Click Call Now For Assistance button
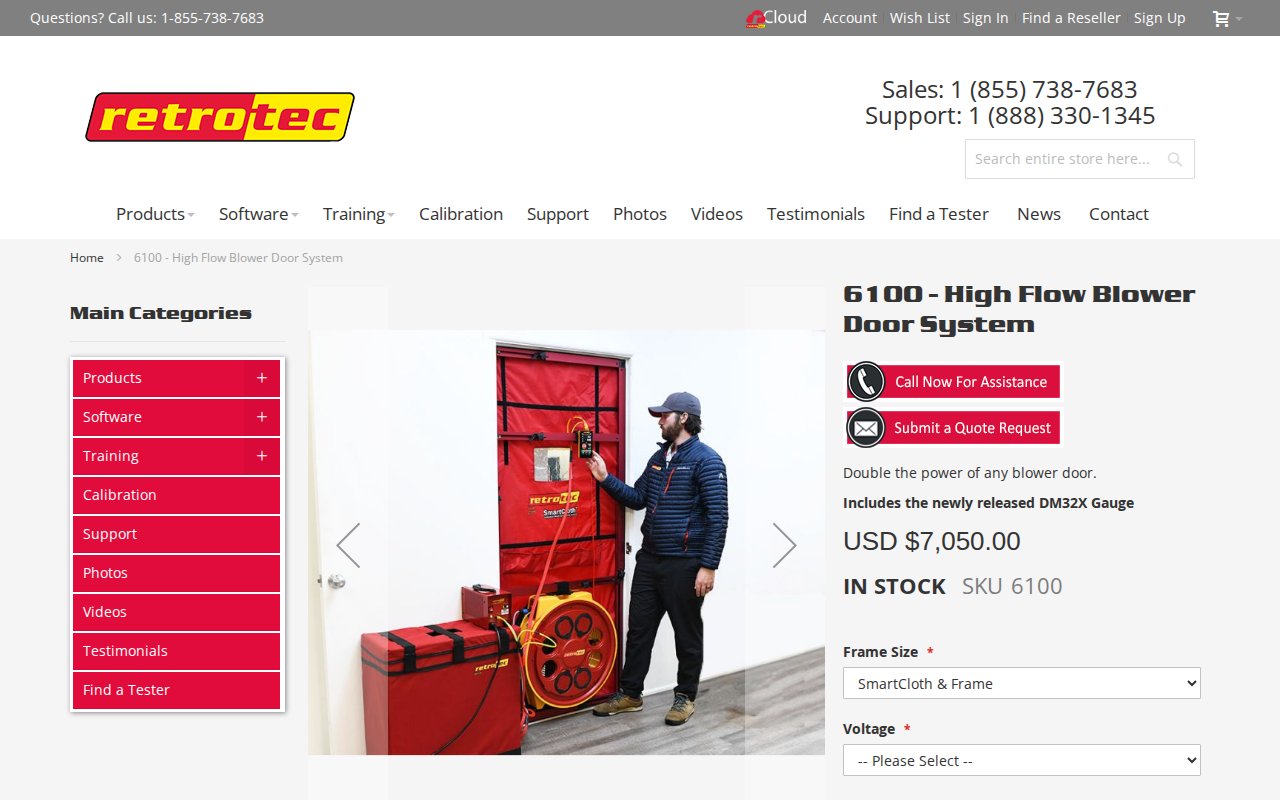The width and height of the screenshot is (1280, 800). coord(953,382)
